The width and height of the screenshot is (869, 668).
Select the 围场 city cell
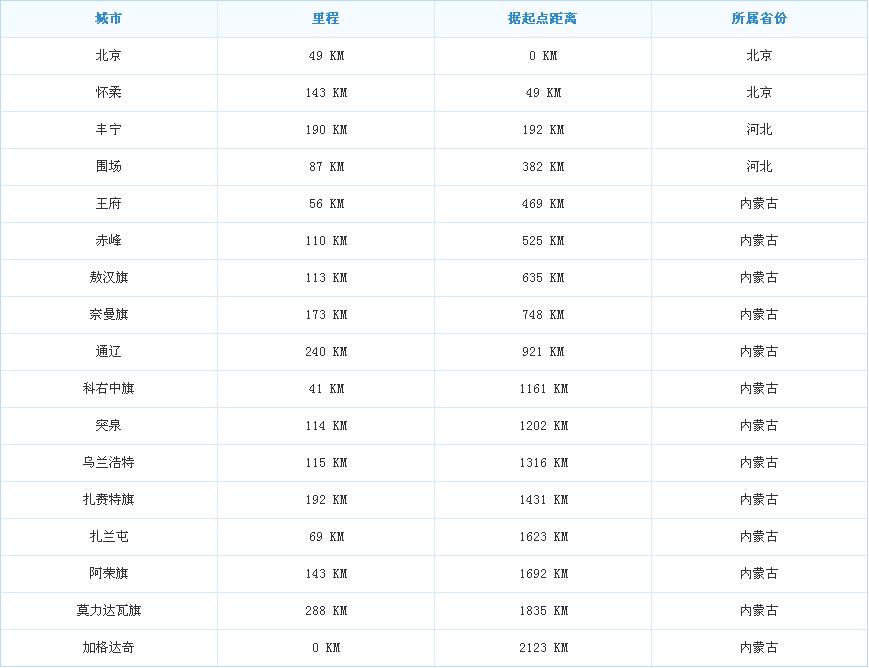[108, 167]
